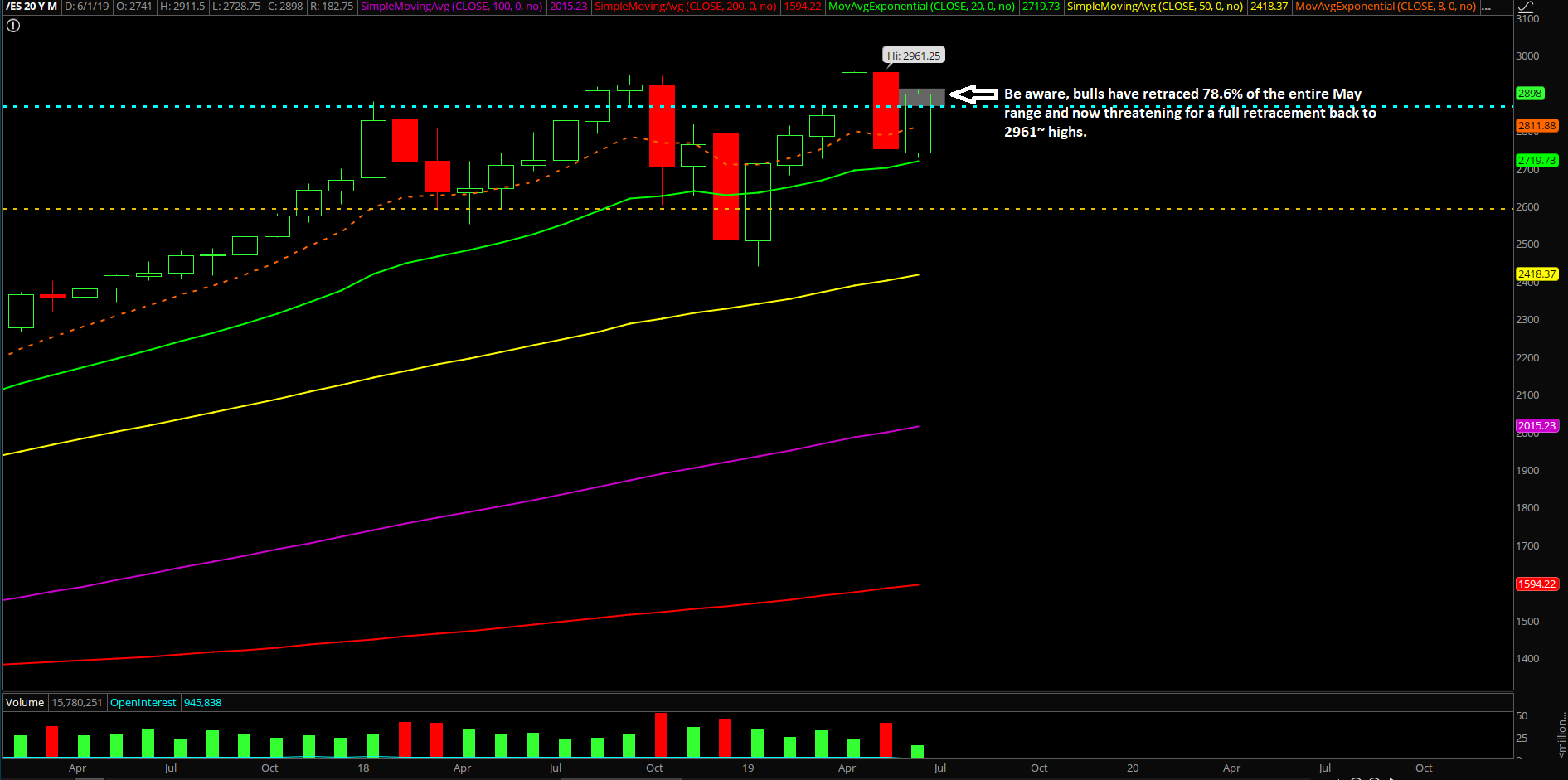The height and width of the screenshot is (780, 1568).
Task: Click the 3000 price axis label
Action: [x=1527, y=56]
